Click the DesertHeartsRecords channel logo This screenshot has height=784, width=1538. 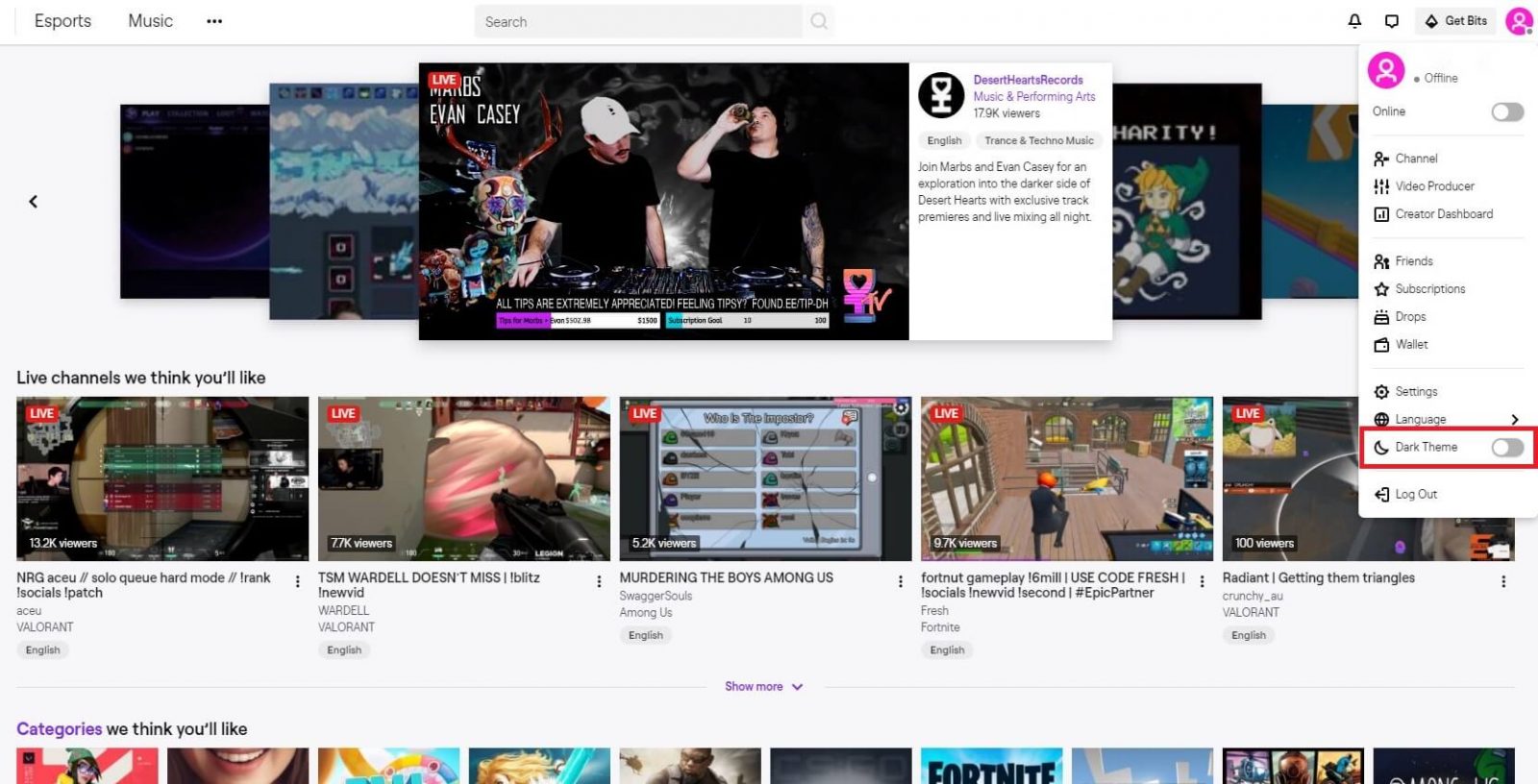(941, 95)
